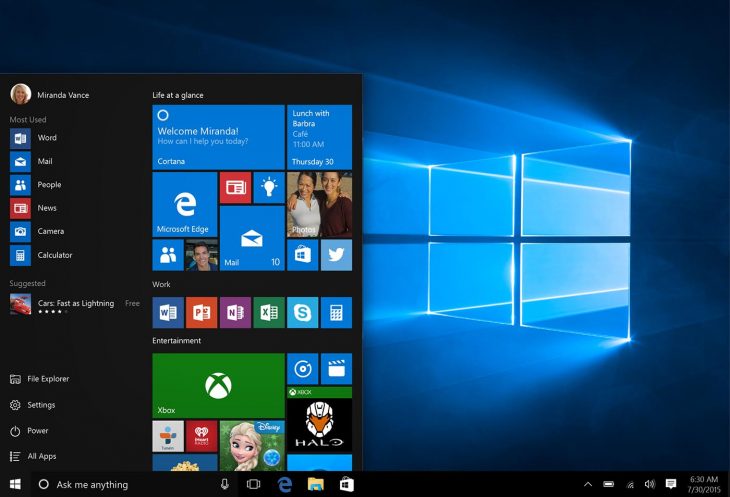Open the red News tile
This screenshot has height=497, width=730.
(x=236, y=188)
